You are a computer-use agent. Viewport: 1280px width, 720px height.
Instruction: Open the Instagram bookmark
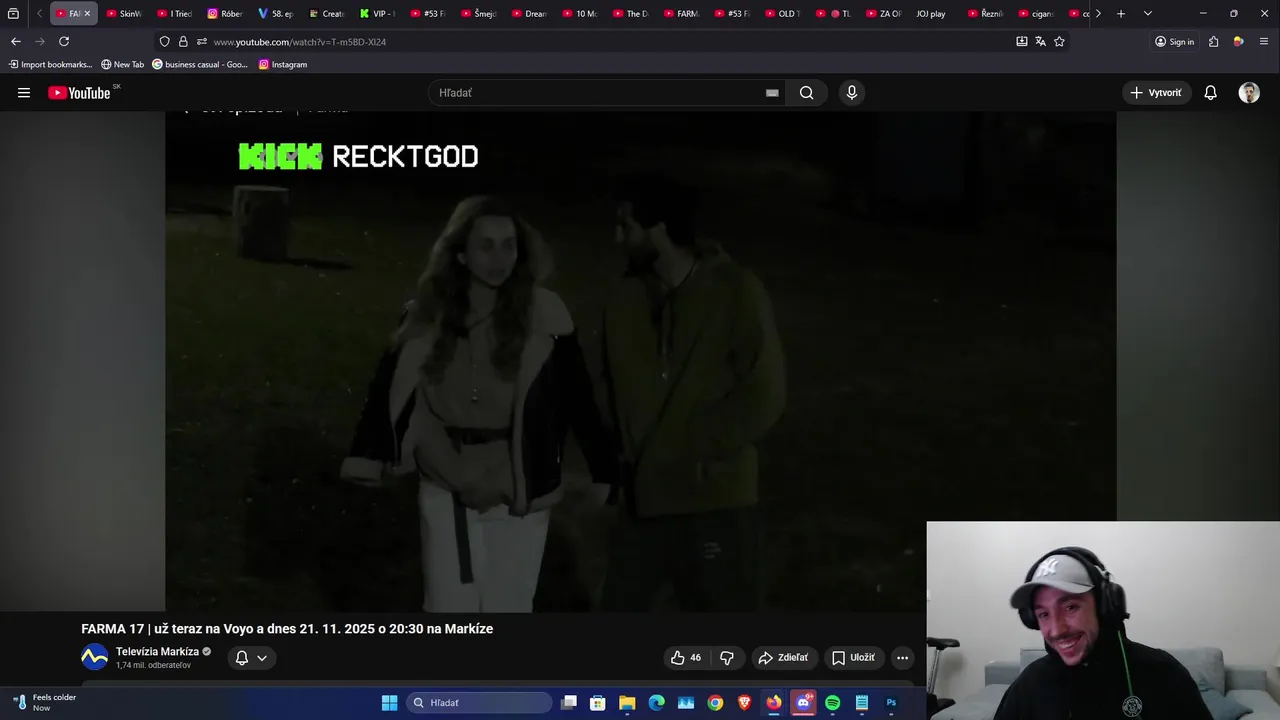click(283, 64)
